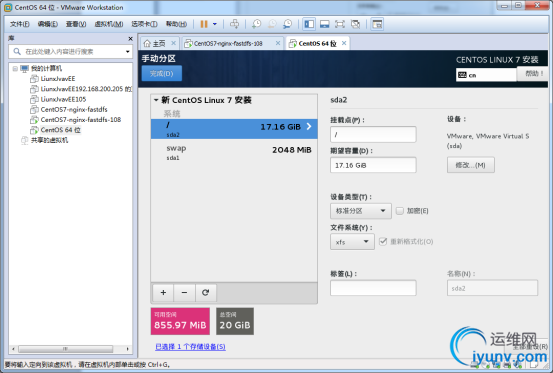This screenshot has height=373, width=553.
Task: Click the 完成(D) button
Action: coord(162,73)
